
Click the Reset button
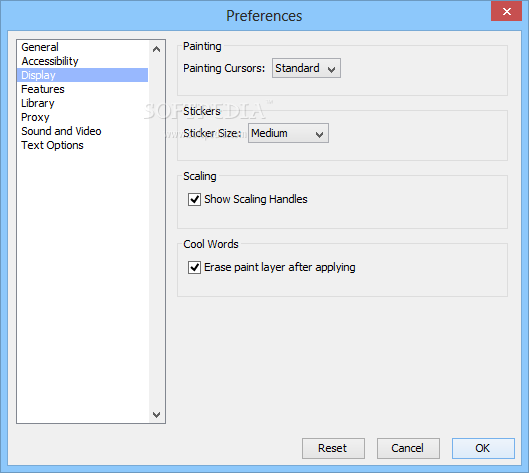pos(333,448)
